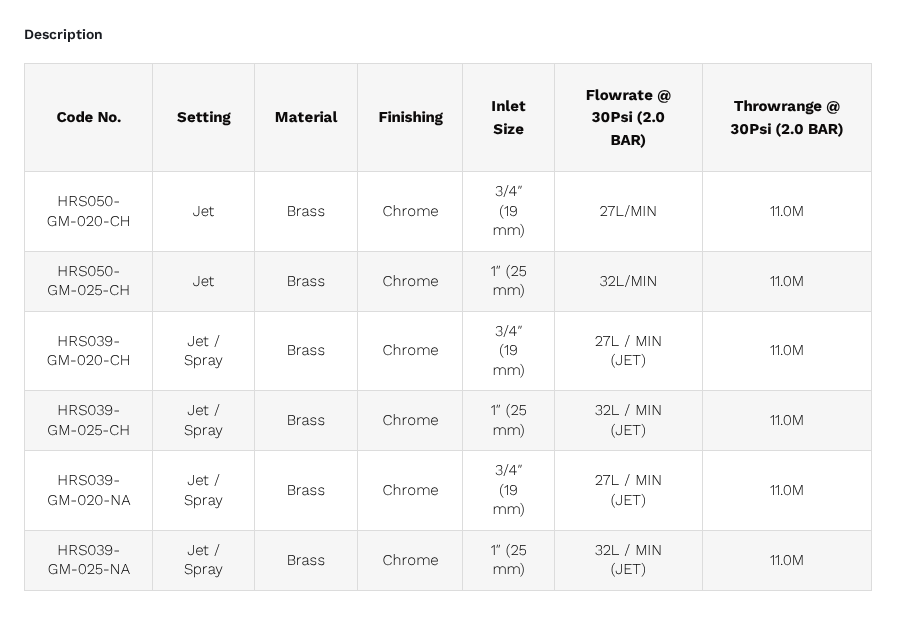Screen dimensions: 898x617
Task: Click the Setting column header
Action: coord(203,117)
